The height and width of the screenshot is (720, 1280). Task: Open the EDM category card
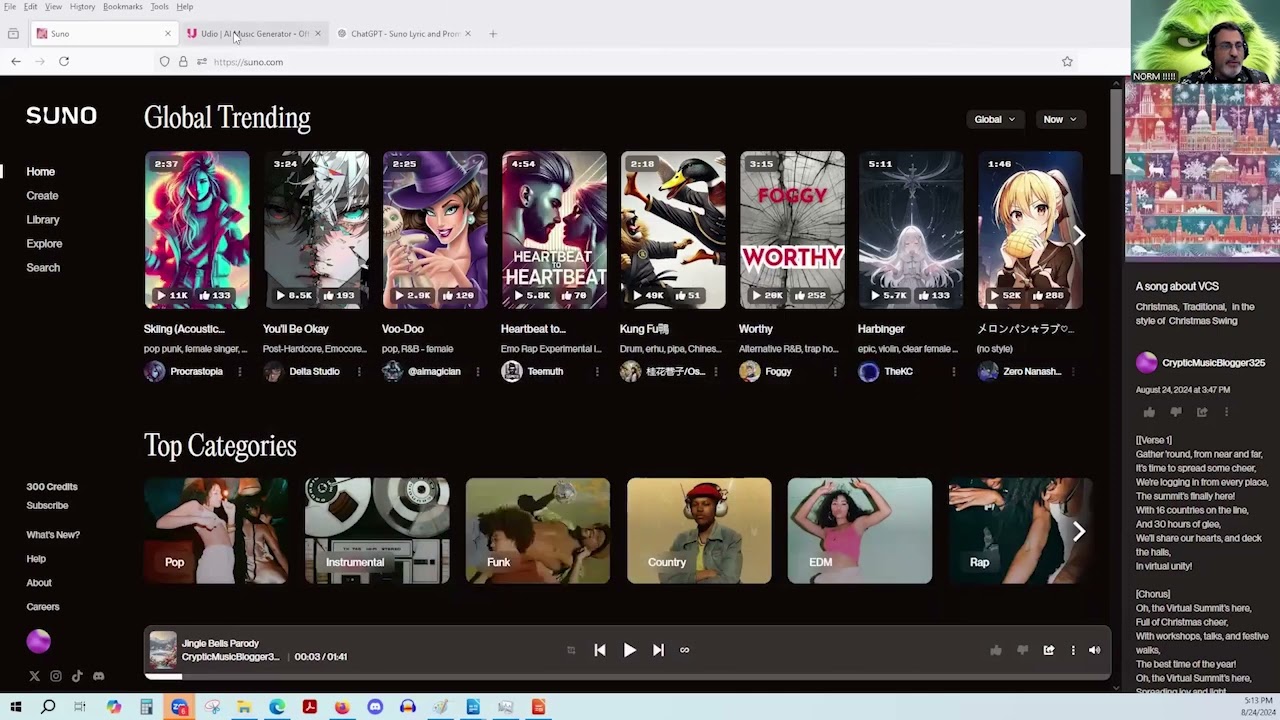tap(860, 531)
